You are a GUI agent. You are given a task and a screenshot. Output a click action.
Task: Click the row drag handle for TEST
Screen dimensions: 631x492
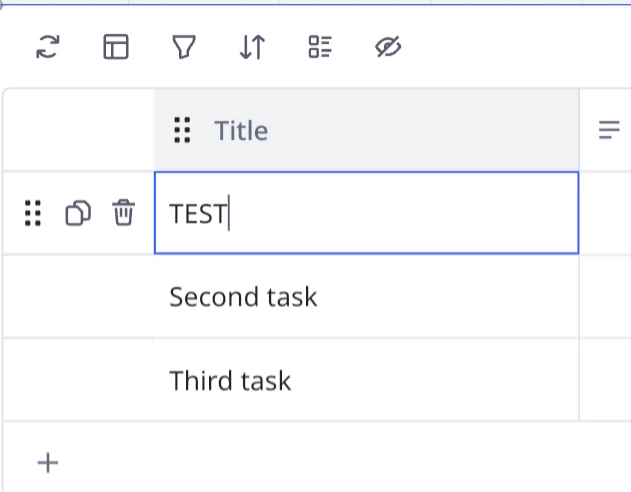coord(33,213)
